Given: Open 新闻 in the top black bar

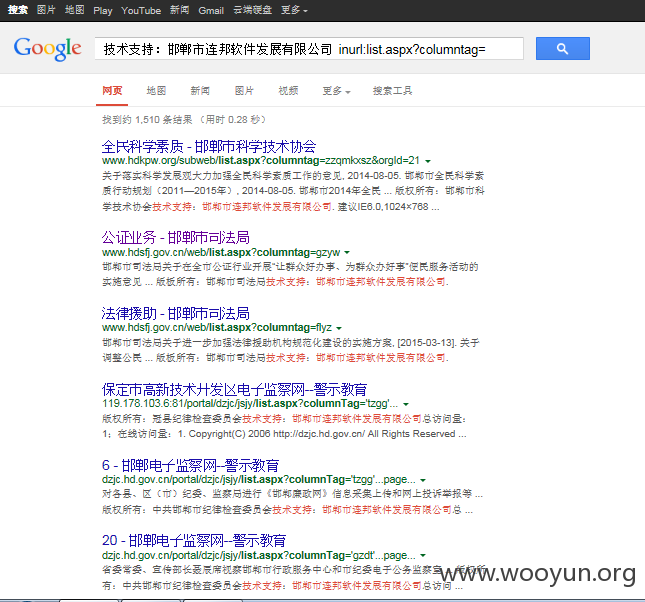Looking at the screenshot, I should pyautogui.click(x=179, y=10).
